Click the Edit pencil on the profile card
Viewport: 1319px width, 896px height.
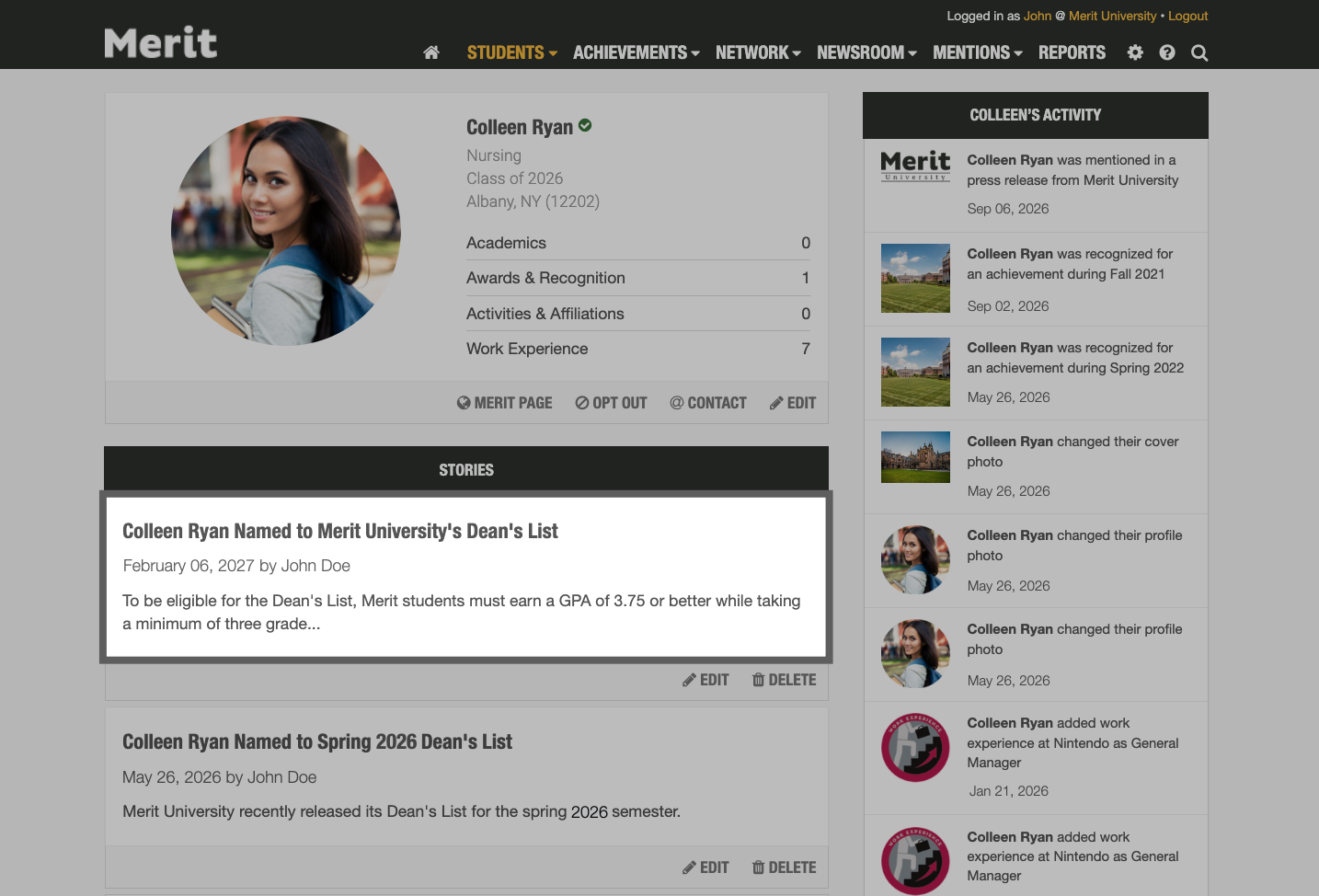point(775,402)
